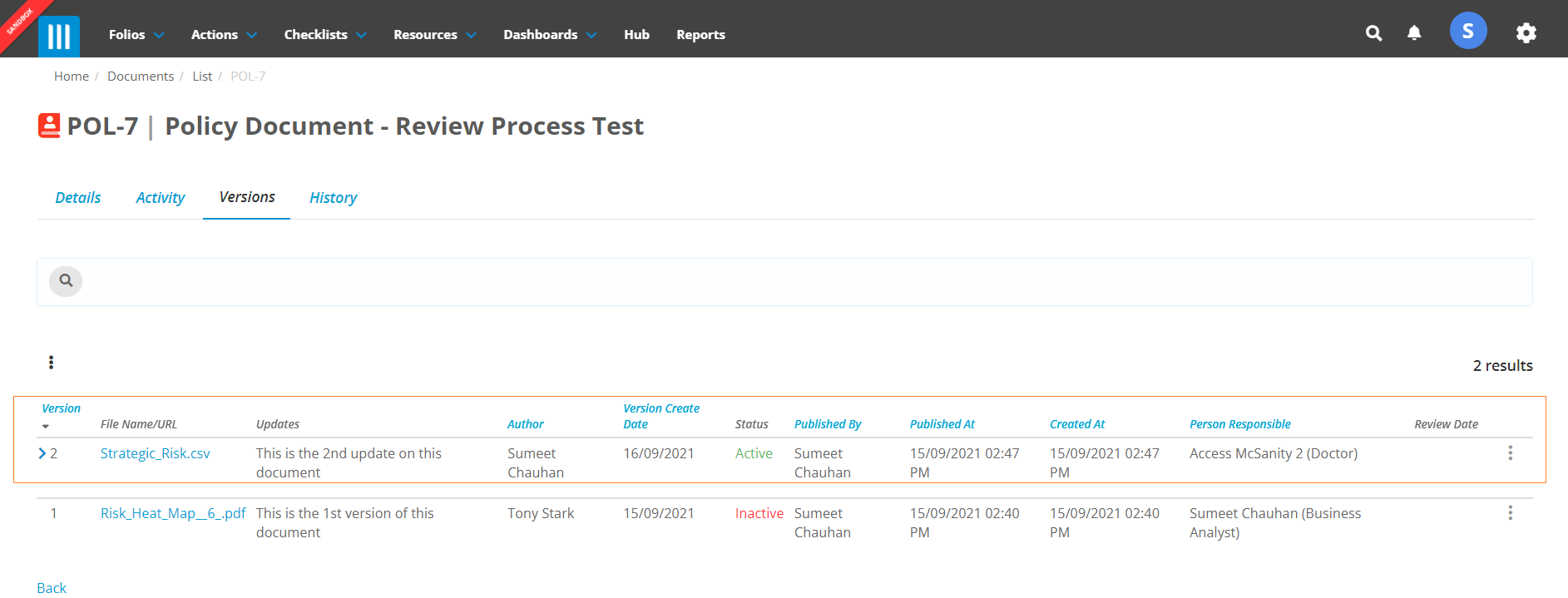The image size is (1568, 598).
Task: Open the search magnifier in top bar
Action: [1373, 33]
